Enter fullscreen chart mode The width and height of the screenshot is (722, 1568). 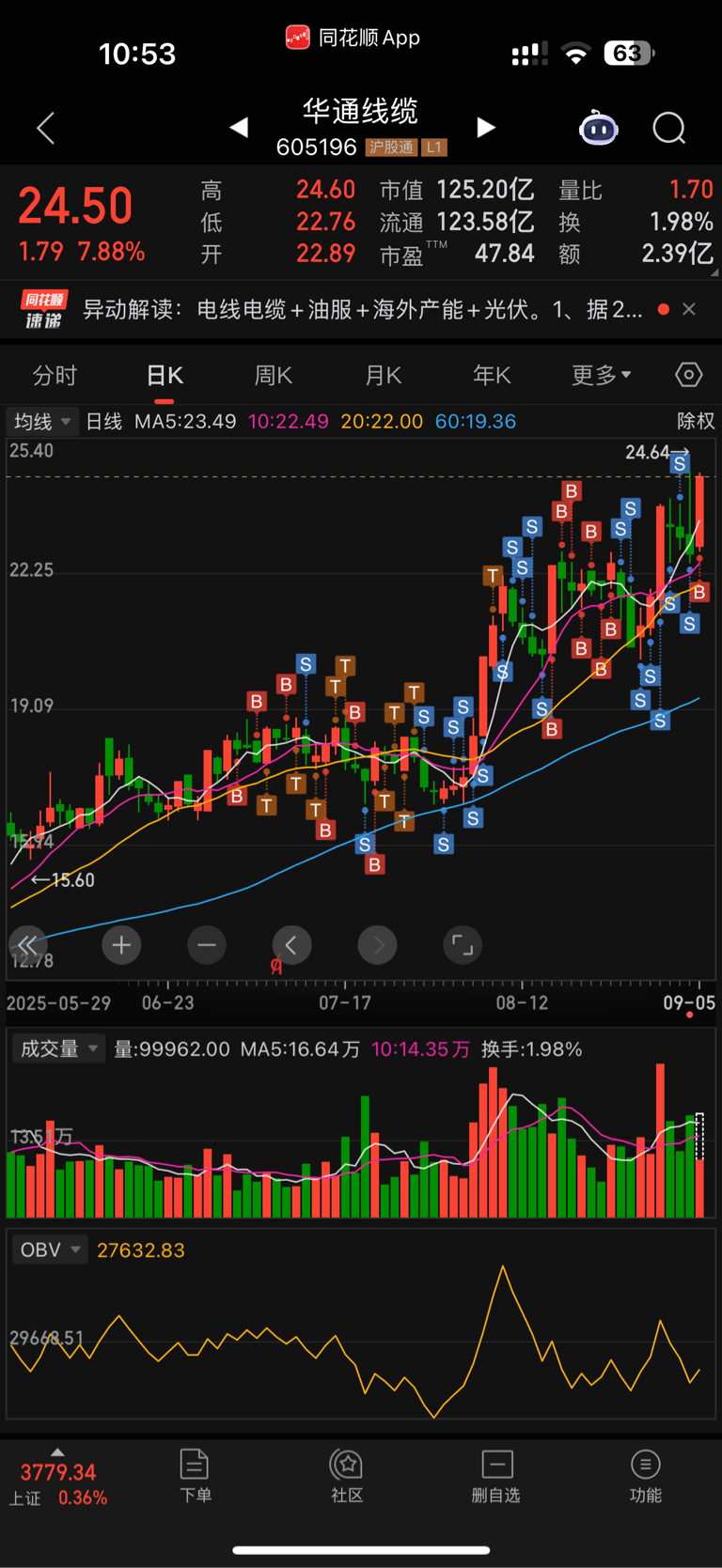[463, 945]
